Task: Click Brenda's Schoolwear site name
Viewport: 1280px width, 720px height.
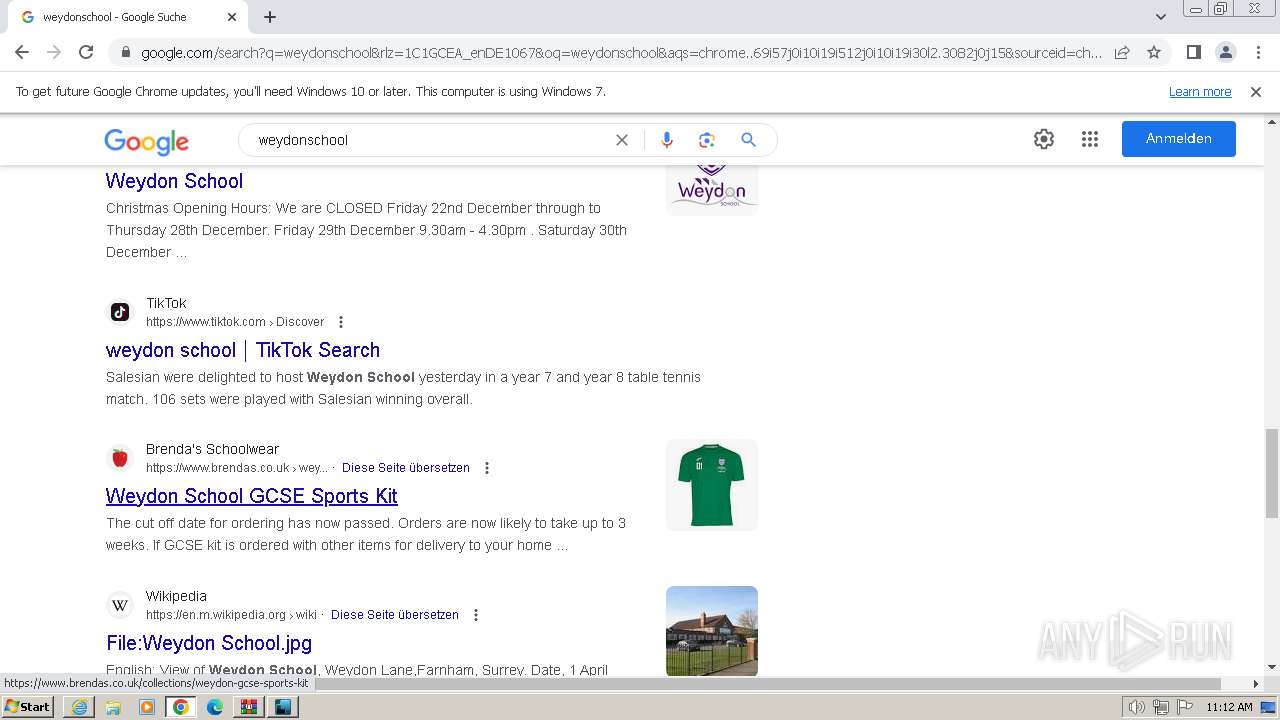Action: pyautogui.click(x=212, y=449)
